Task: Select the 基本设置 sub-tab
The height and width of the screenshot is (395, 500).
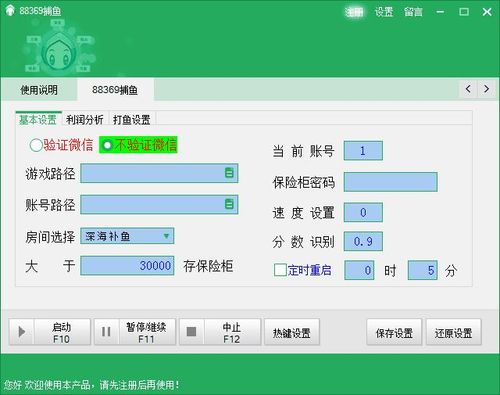Action: [x=38, y=119]
